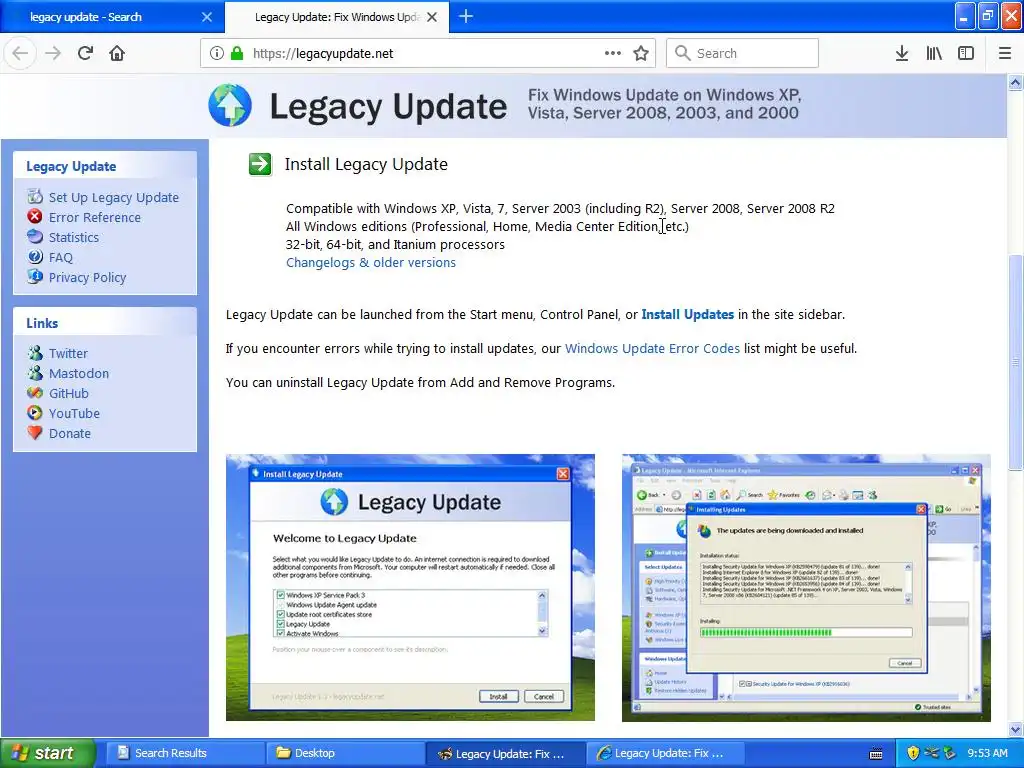Click the scrollbar up arrow
The image size is (1024, 768).
pyautogui.click(x=1016, y=82)
